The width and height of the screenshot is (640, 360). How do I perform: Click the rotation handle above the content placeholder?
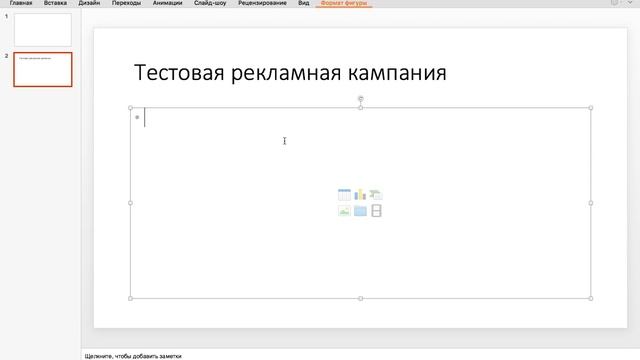pos(360,98)
